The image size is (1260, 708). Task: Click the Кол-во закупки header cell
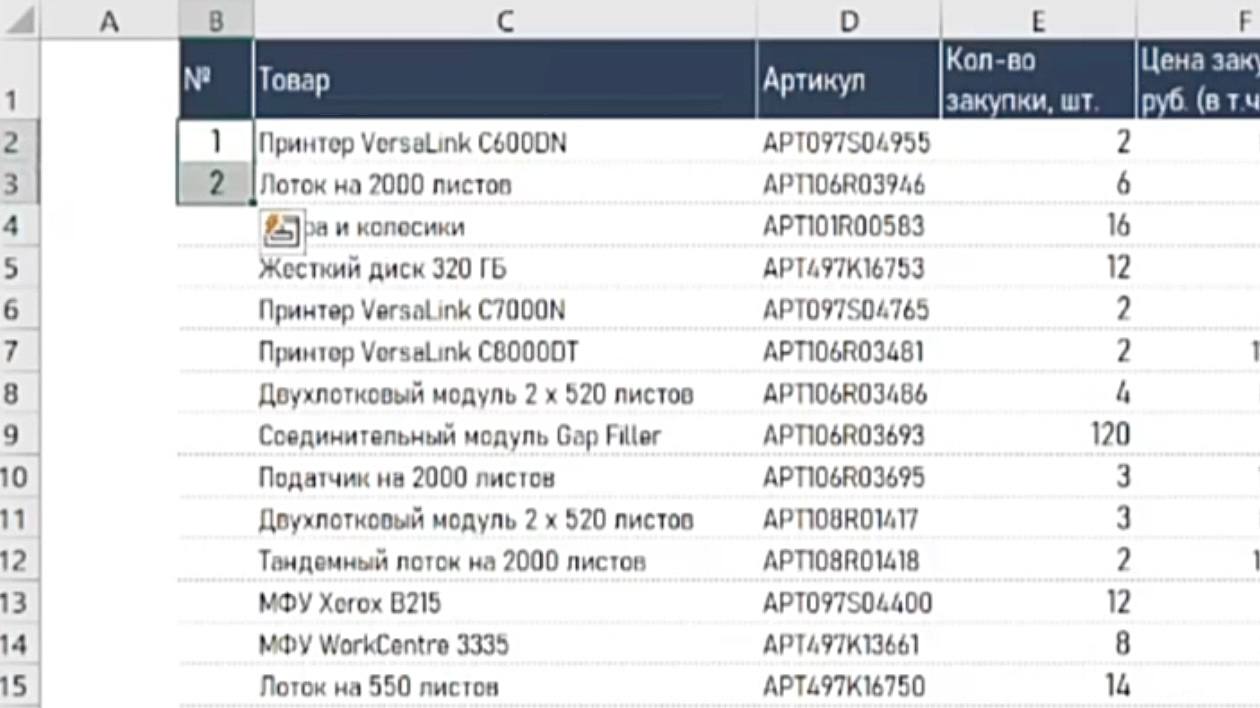pos(1039,79)
